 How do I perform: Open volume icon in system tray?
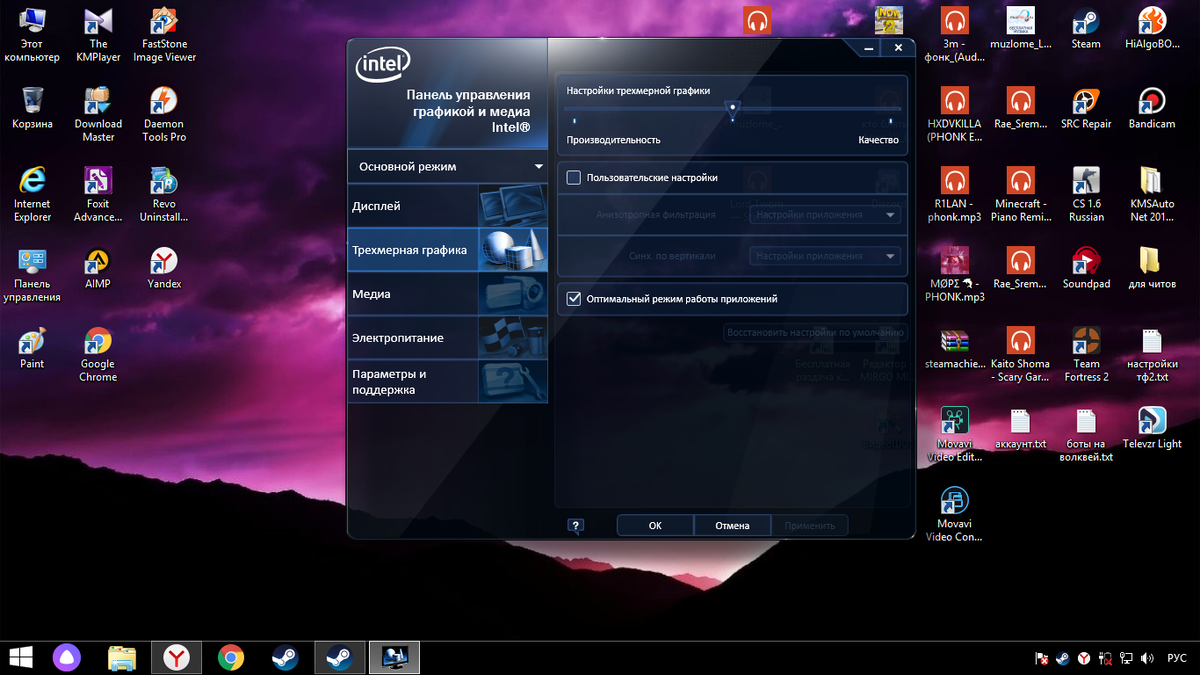1146,658
